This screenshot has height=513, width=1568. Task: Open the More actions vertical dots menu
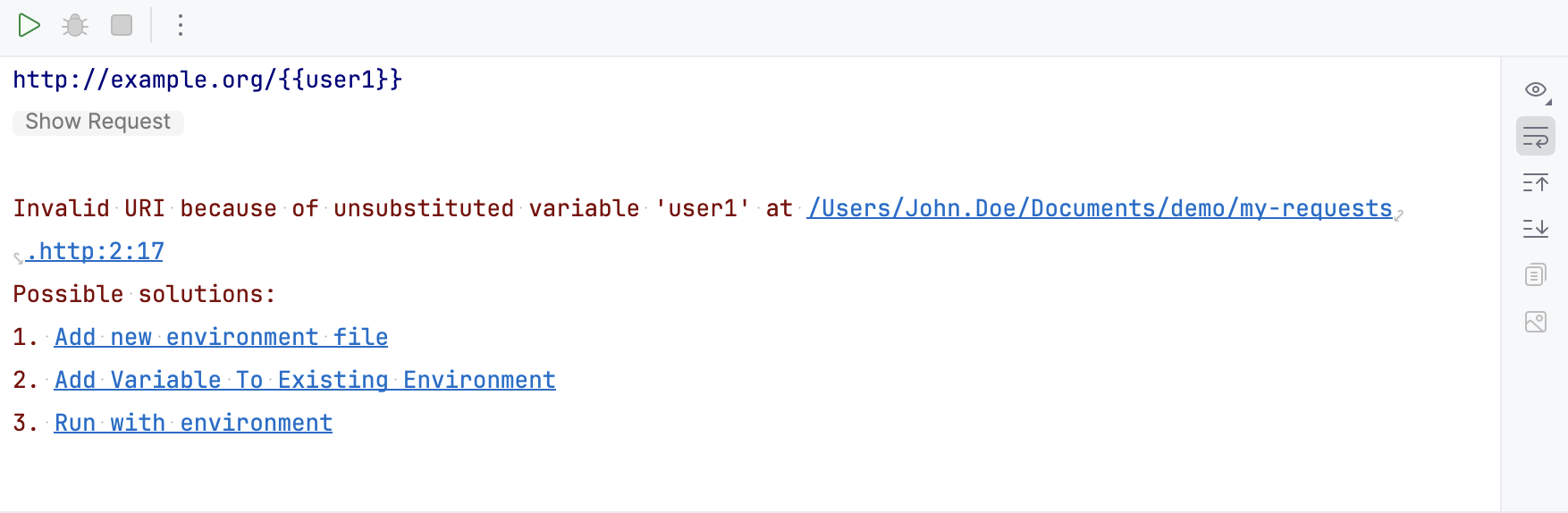tap(181, 25)
